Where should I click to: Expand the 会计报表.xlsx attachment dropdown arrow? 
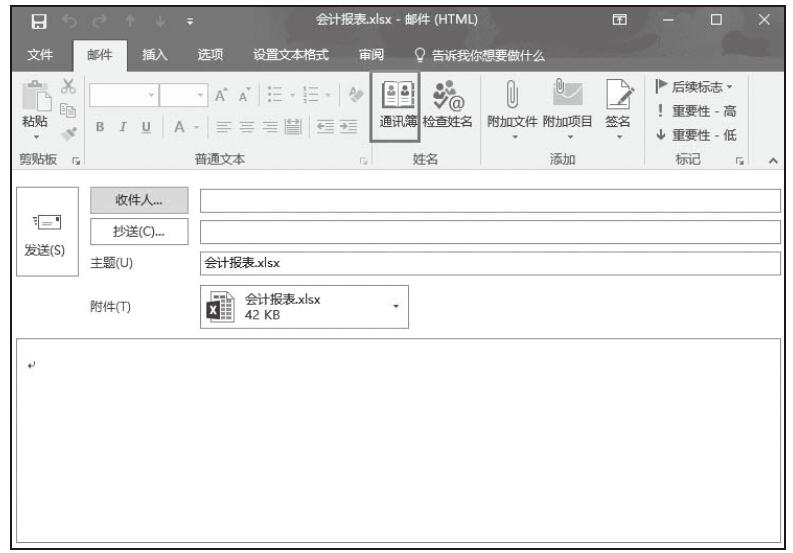click(393, 306)
